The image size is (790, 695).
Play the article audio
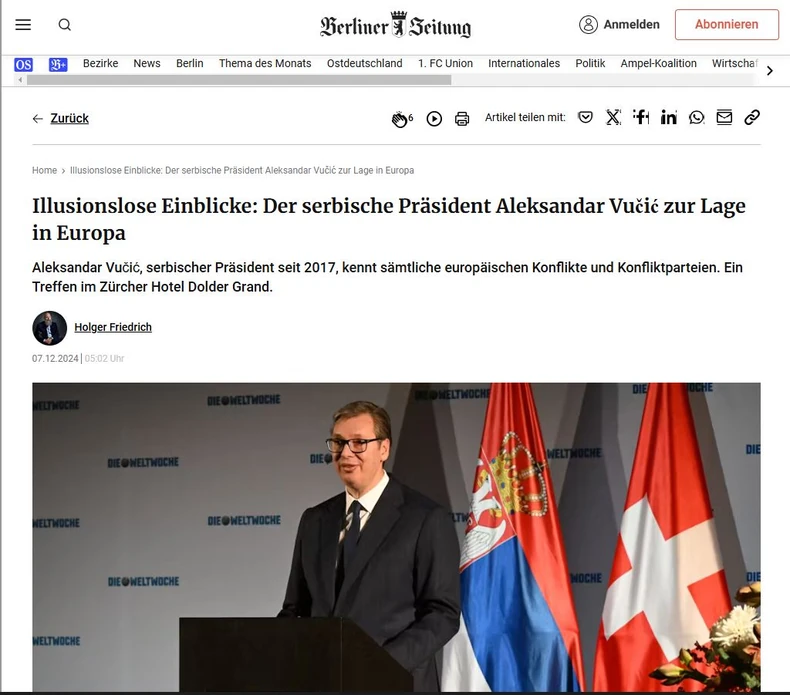point(434,119)
